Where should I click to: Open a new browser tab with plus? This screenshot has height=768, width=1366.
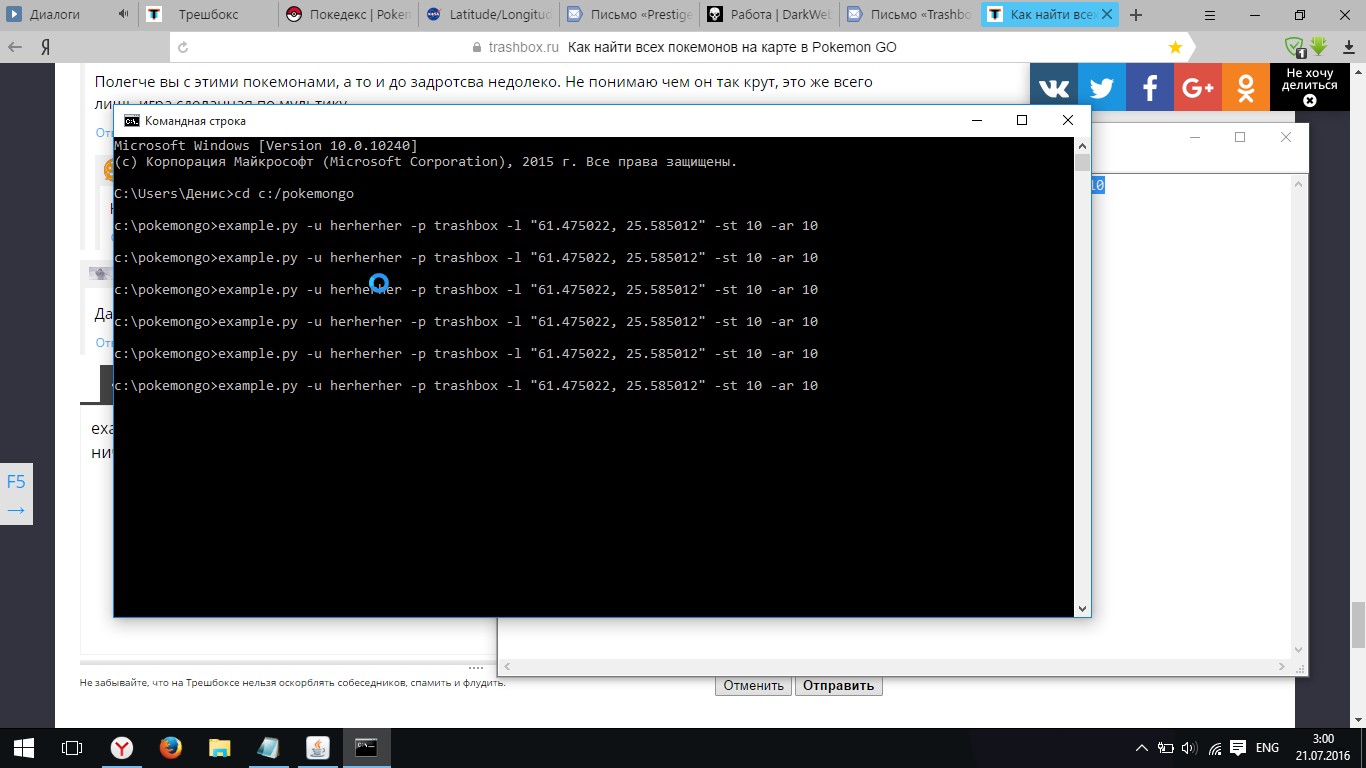1135,14
